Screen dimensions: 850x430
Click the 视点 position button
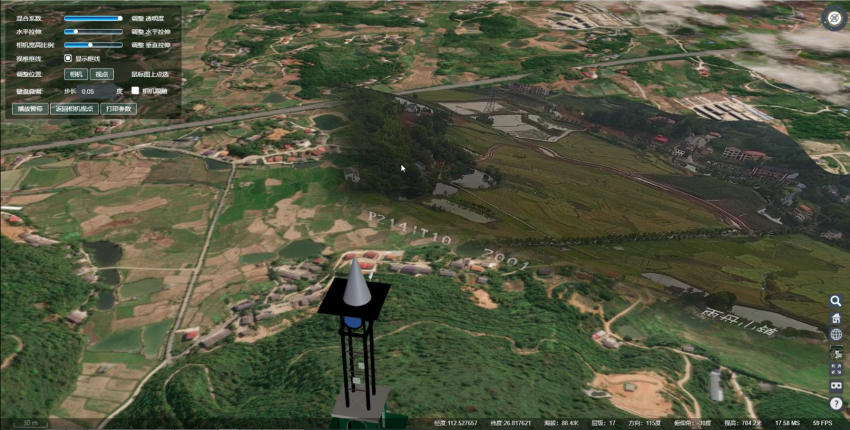coord(101,74)
